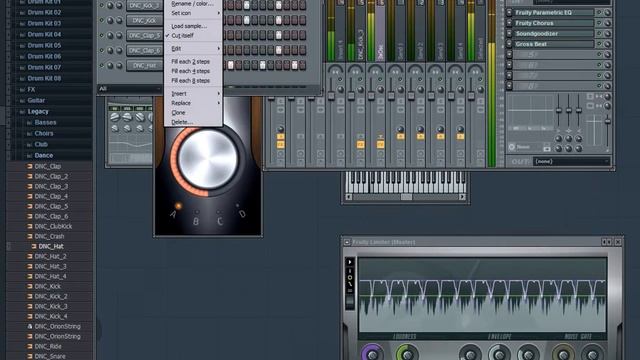Click the preset arrows in Fruity Limiter title bar

tap(606, 242)
